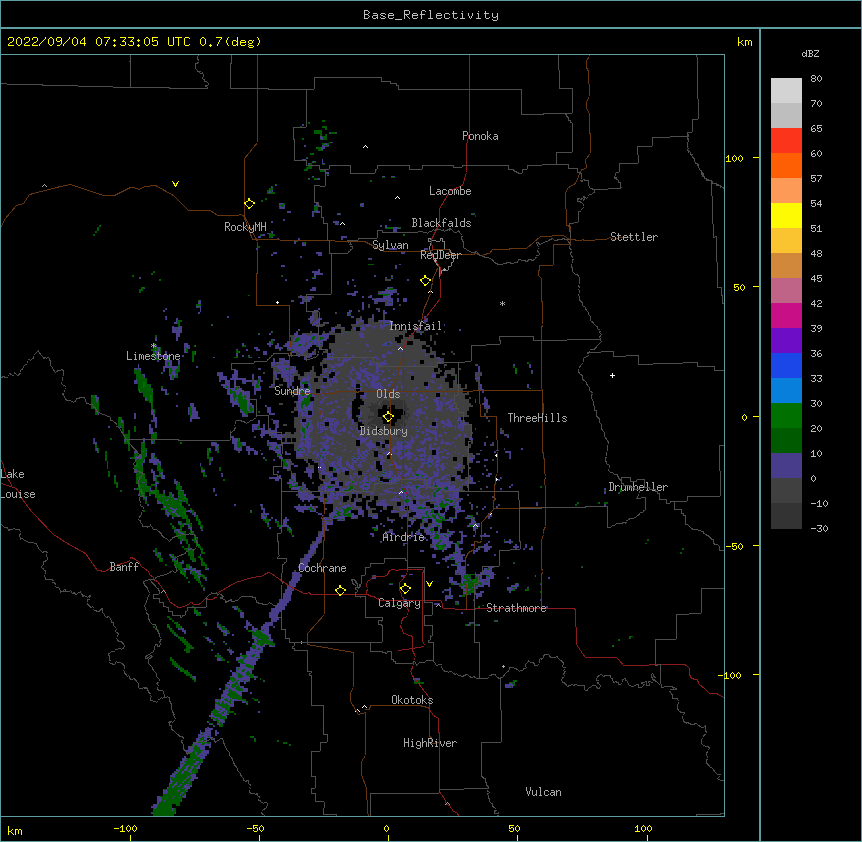Click the ThreeHills town label

click(537, 418)
